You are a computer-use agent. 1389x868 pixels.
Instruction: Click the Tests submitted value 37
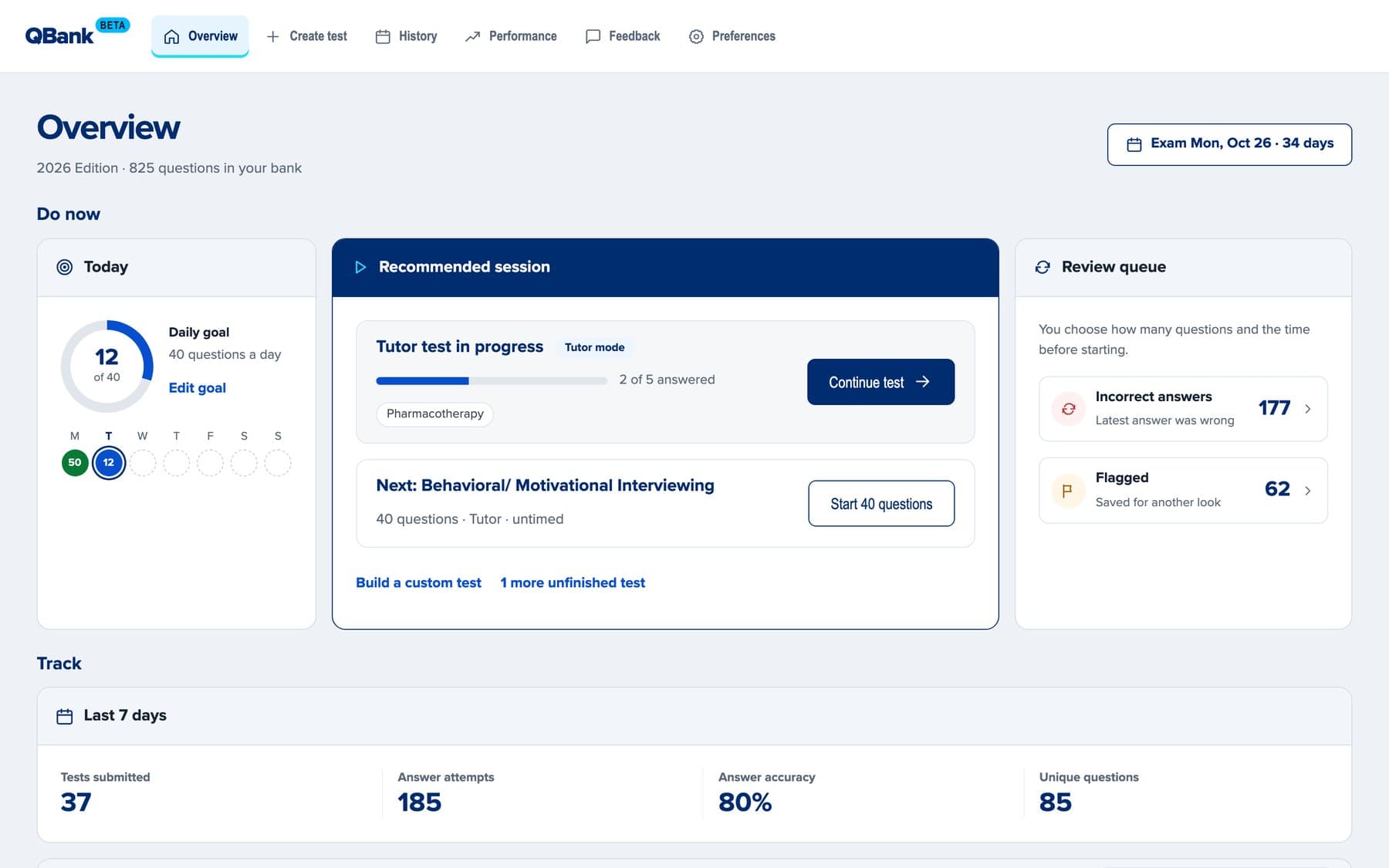[76, 802]
